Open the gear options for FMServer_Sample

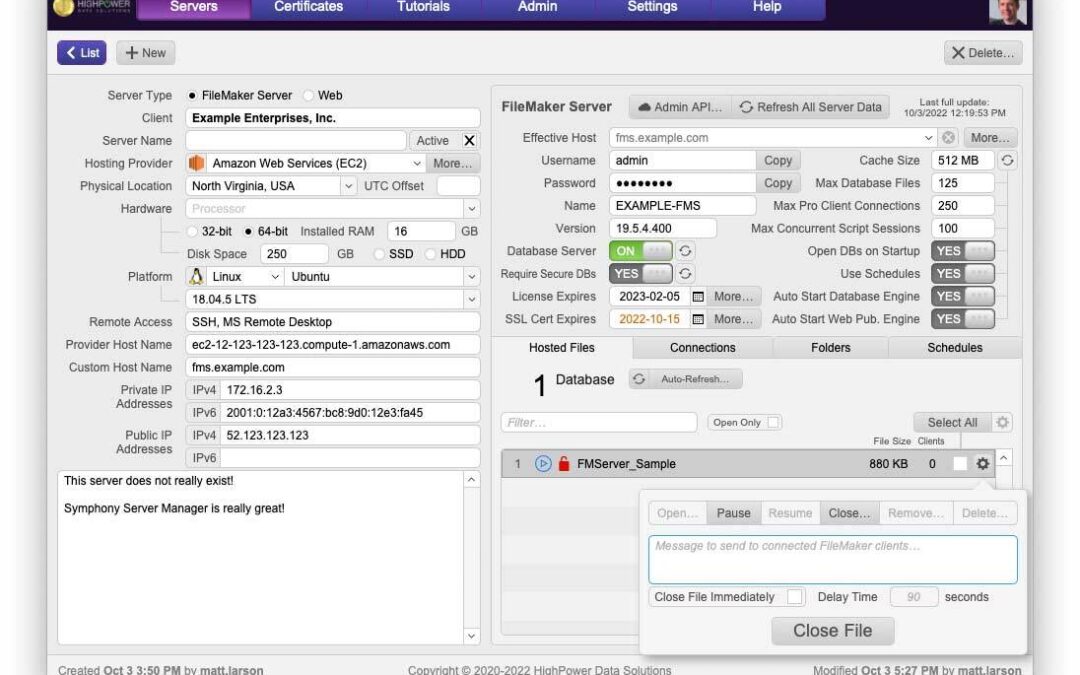(982, 464)
